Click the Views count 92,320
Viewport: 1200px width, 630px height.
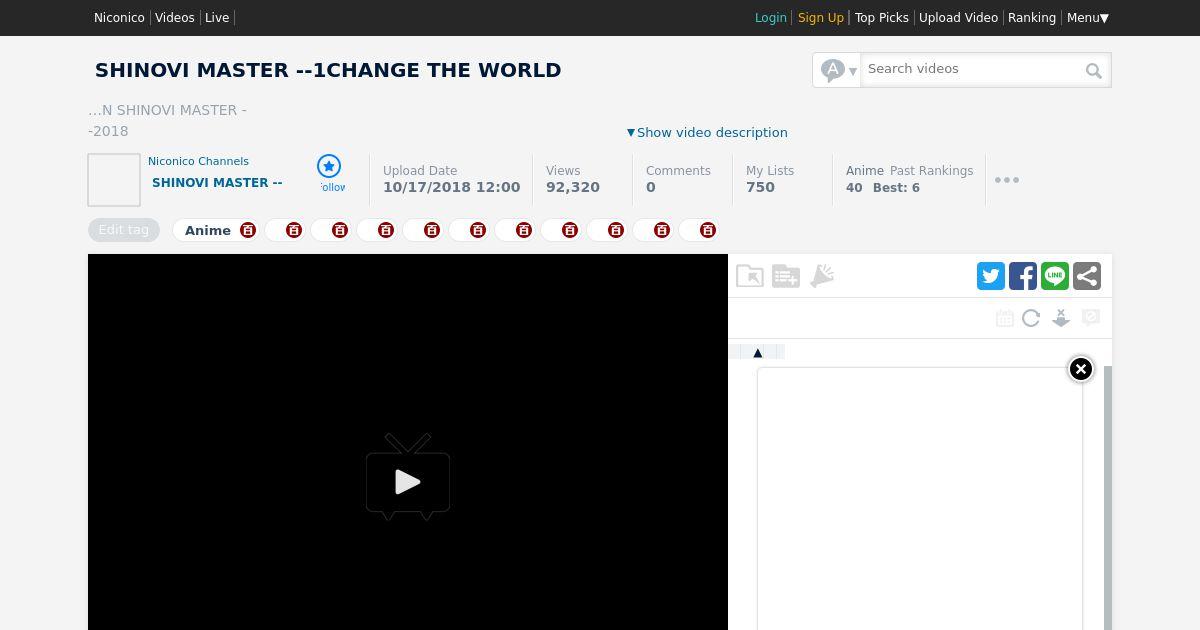pos(573,187)
